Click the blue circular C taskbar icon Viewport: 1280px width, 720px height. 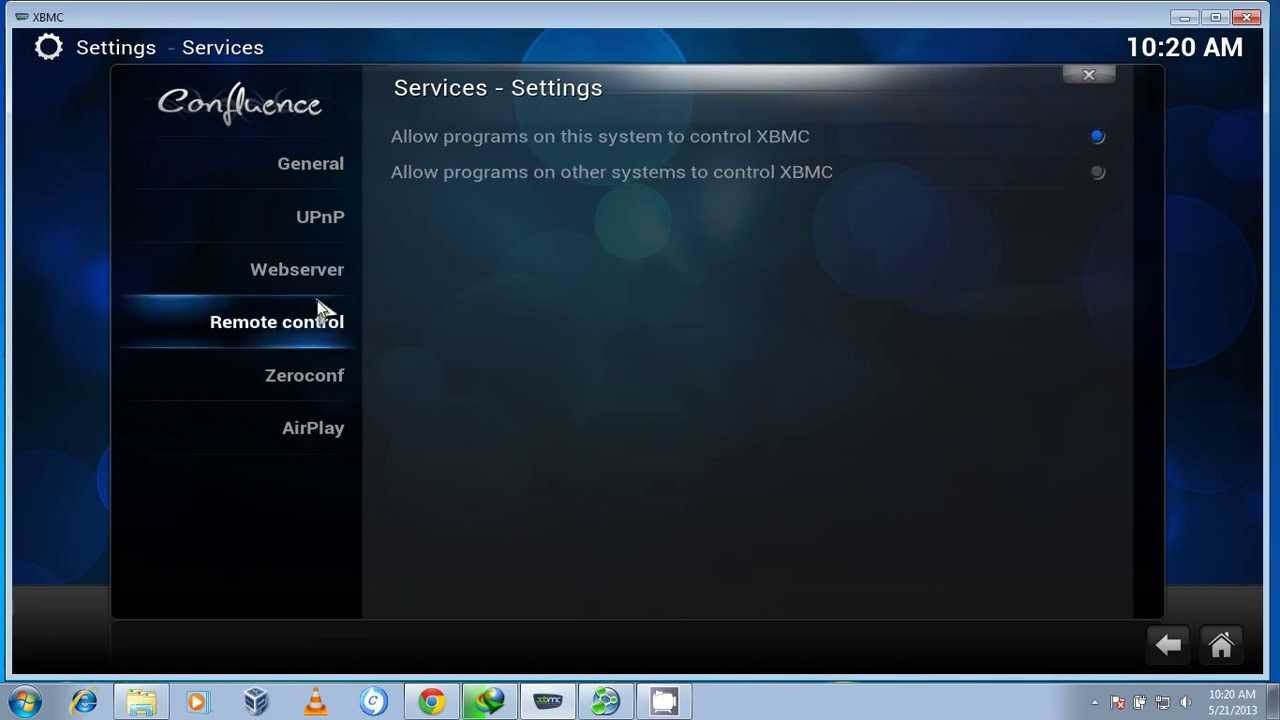pos(373,702)
